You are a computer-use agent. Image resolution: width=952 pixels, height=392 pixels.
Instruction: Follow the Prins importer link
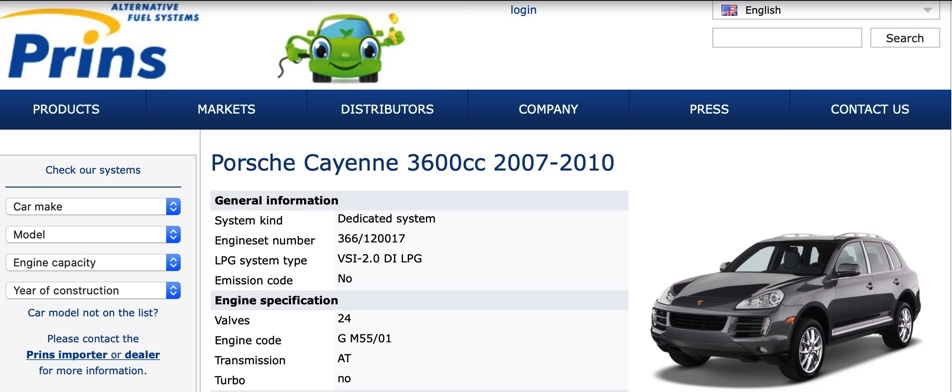67,354
